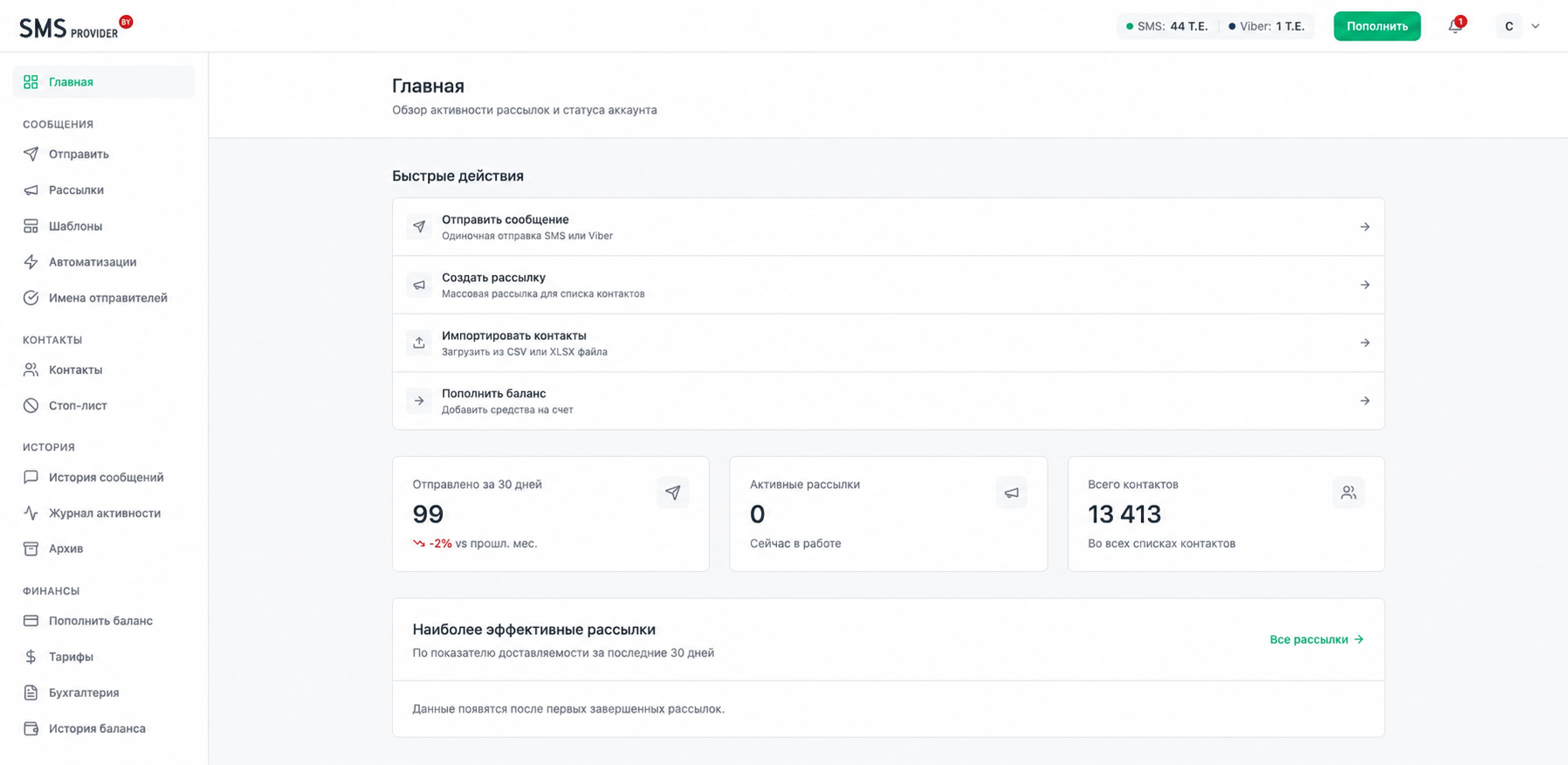Click the document icon beside Бухгалтерия
This screenshot has width=1568, height=765.
click(31, 693)
